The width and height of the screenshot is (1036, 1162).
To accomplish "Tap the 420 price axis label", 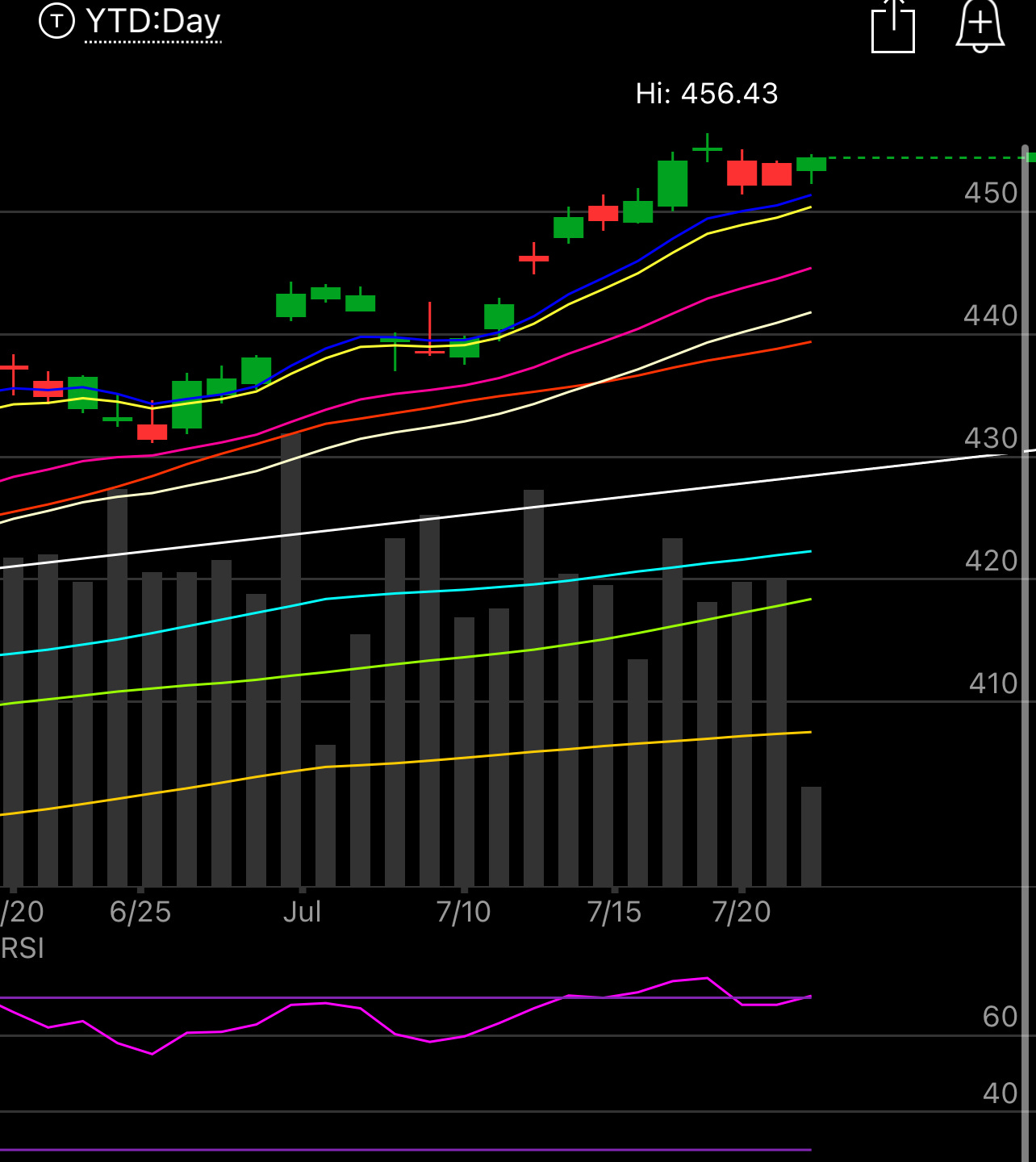I will [x=992, y=561].
